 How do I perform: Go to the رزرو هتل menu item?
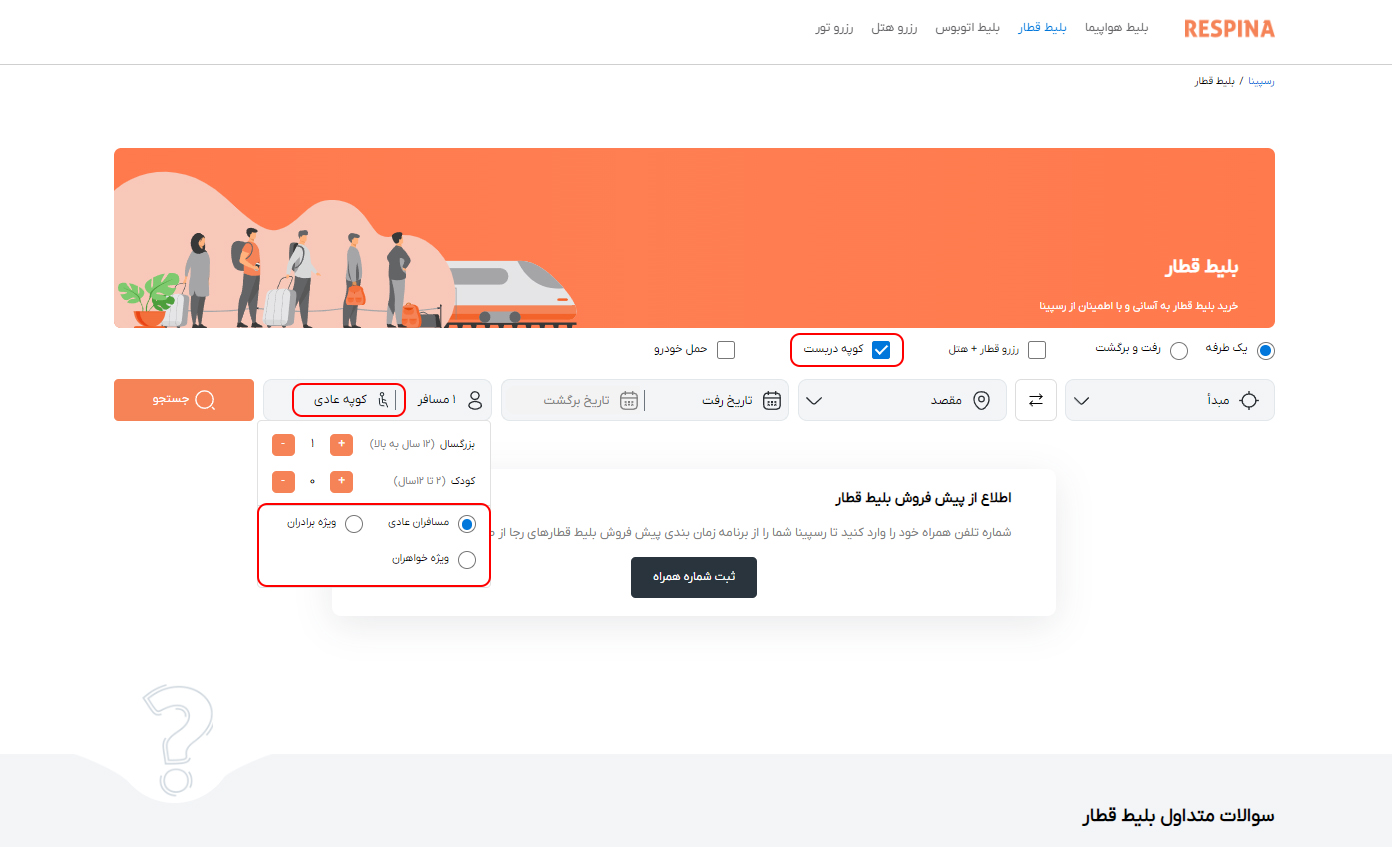pos(894,28)
